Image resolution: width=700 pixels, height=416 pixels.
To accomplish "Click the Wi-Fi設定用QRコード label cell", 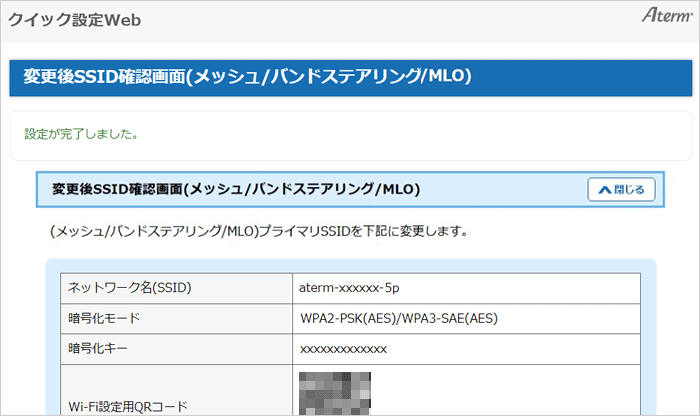I will [x=126, y=406].
